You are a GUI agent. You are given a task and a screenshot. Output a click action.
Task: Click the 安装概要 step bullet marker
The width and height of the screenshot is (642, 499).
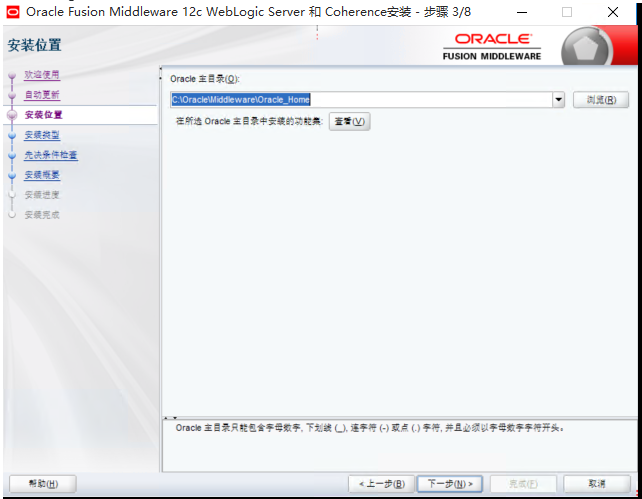click(12, 175)
